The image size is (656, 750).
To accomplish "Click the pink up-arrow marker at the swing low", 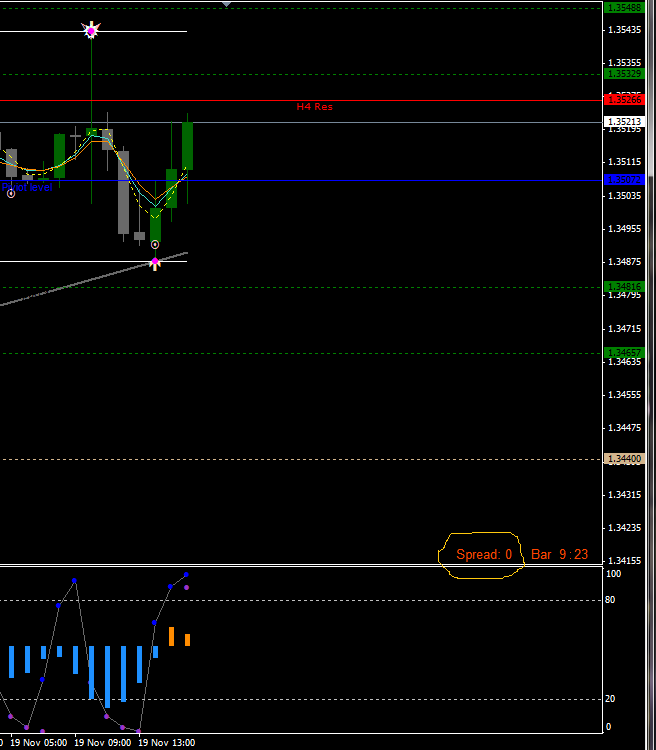I will click(155, 263).
